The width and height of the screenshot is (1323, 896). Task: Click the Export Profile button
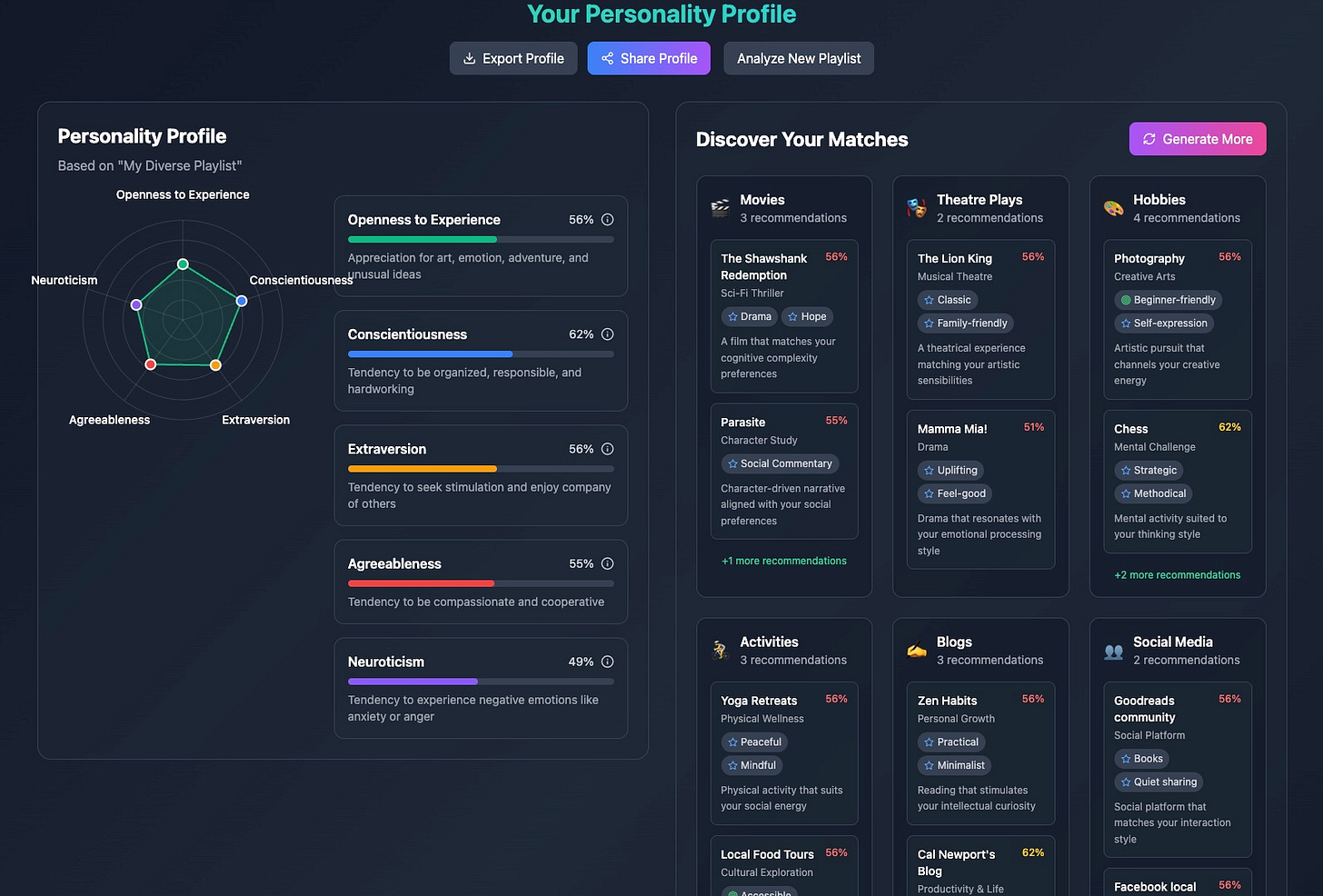tap(513, 58)
